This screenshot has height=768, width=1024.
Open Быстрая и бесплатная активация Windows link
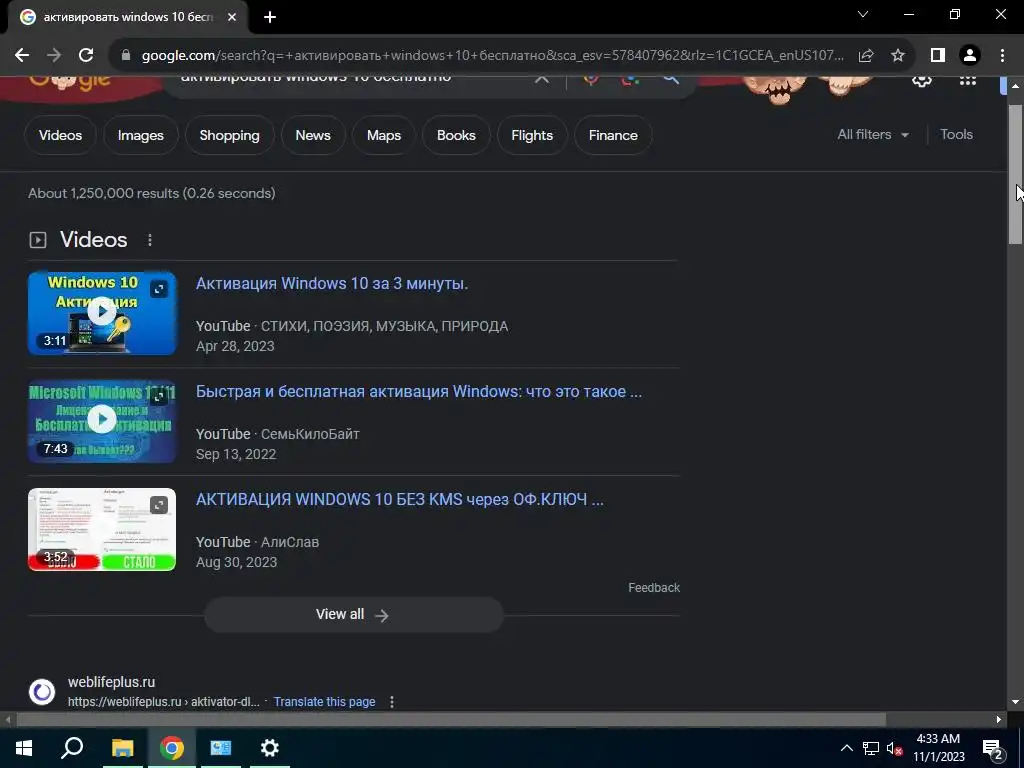tap(419, 392)
